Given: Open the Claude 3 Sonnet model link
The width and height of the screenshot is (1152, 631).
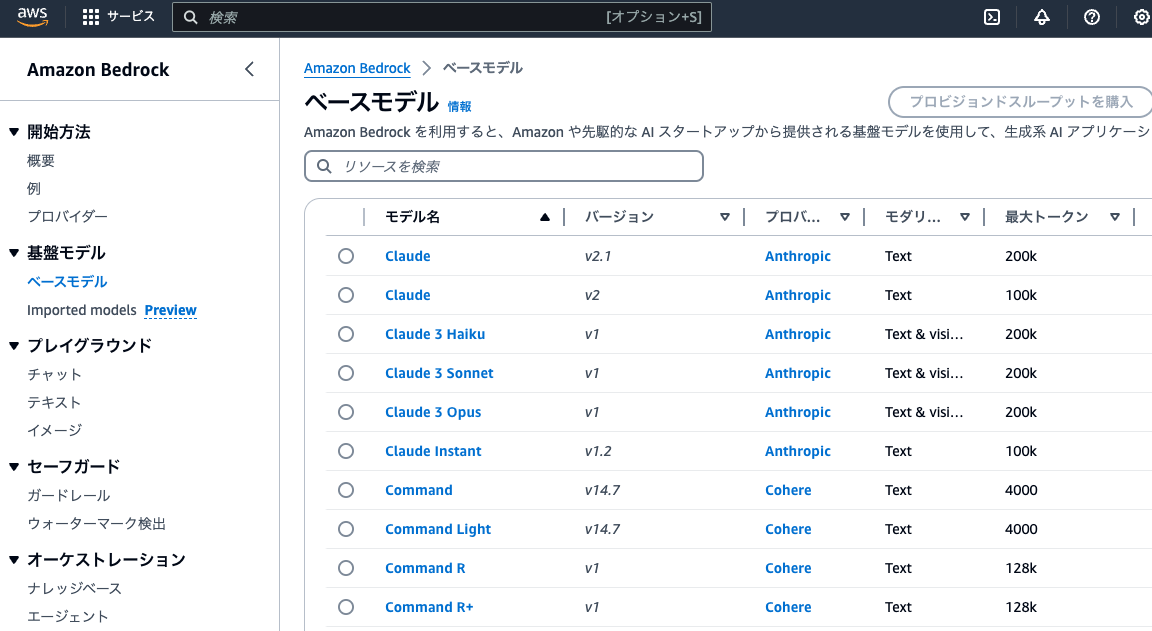Looking at the screenshot, I should 439,373.
